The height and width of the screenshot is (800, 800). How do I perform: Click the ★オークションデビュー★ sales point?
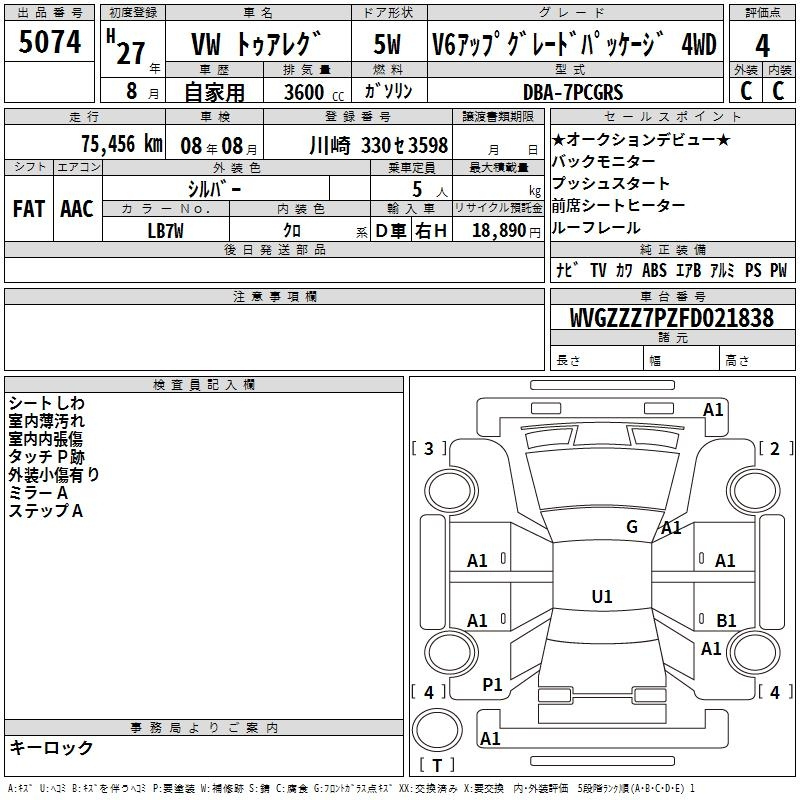pyautogui.click(x=641, y=140)
